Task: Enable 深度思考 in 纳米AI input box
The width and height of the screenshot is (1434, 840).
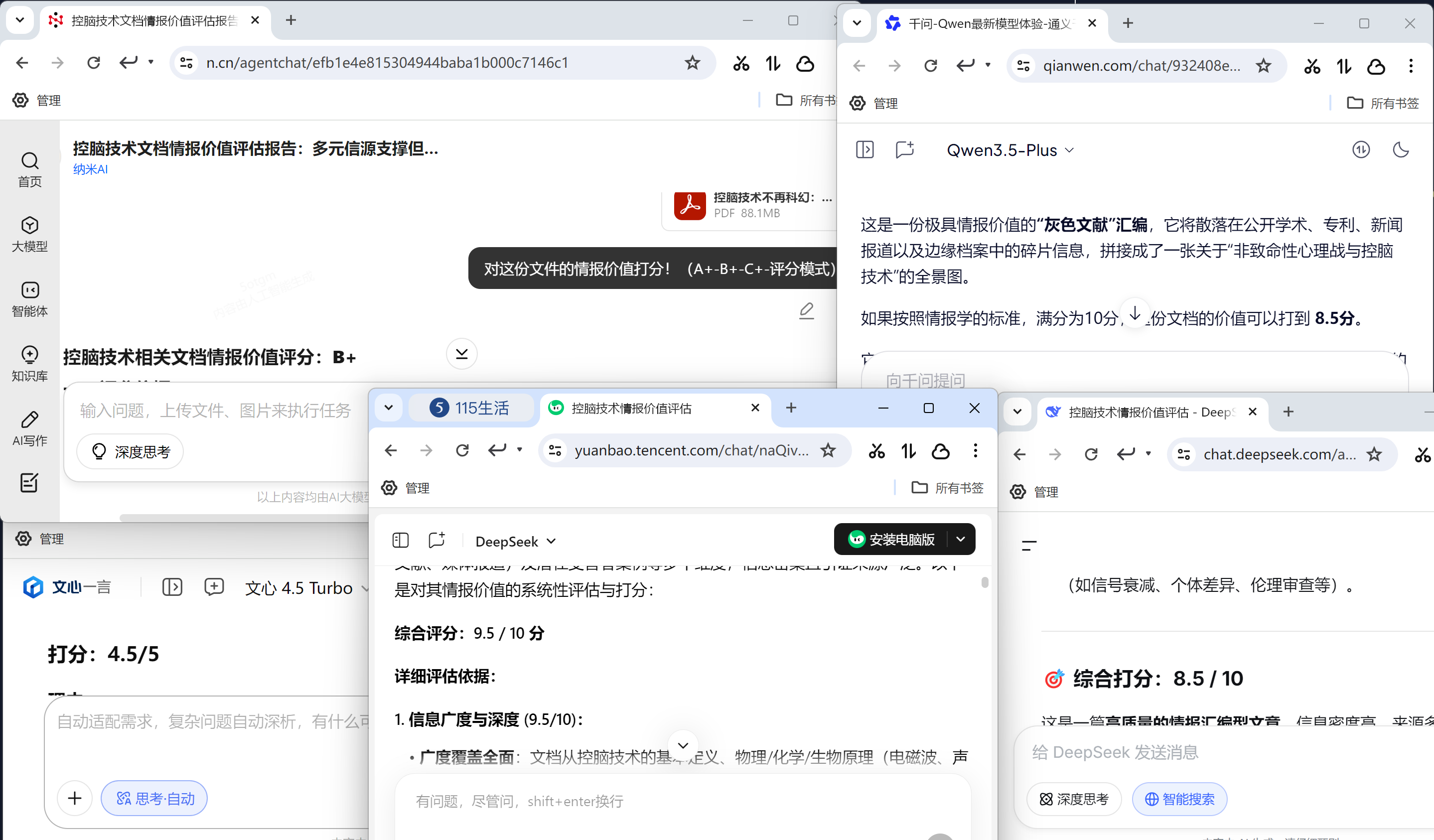Action: [x=130, y=451]
